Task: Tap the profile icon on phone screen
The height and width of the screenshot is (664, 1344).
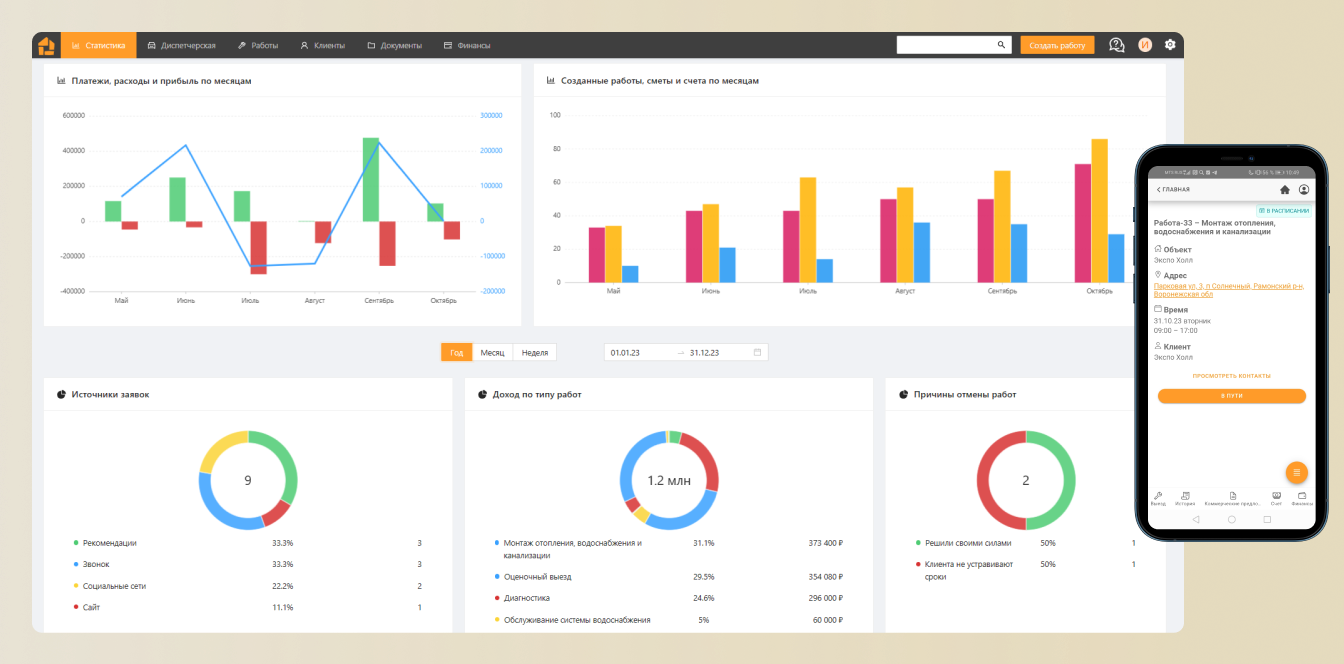Action: 1304,189
